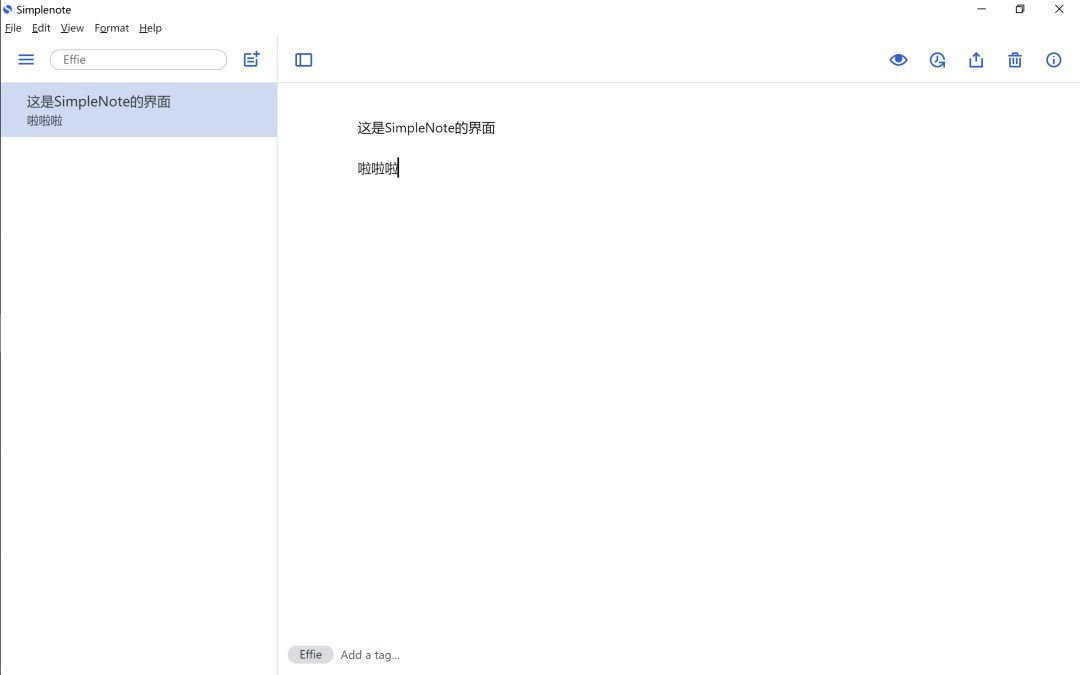Select the 这是SimpleNote的界面 note in list
The image size is (1080, 675).
coord(139,110)
